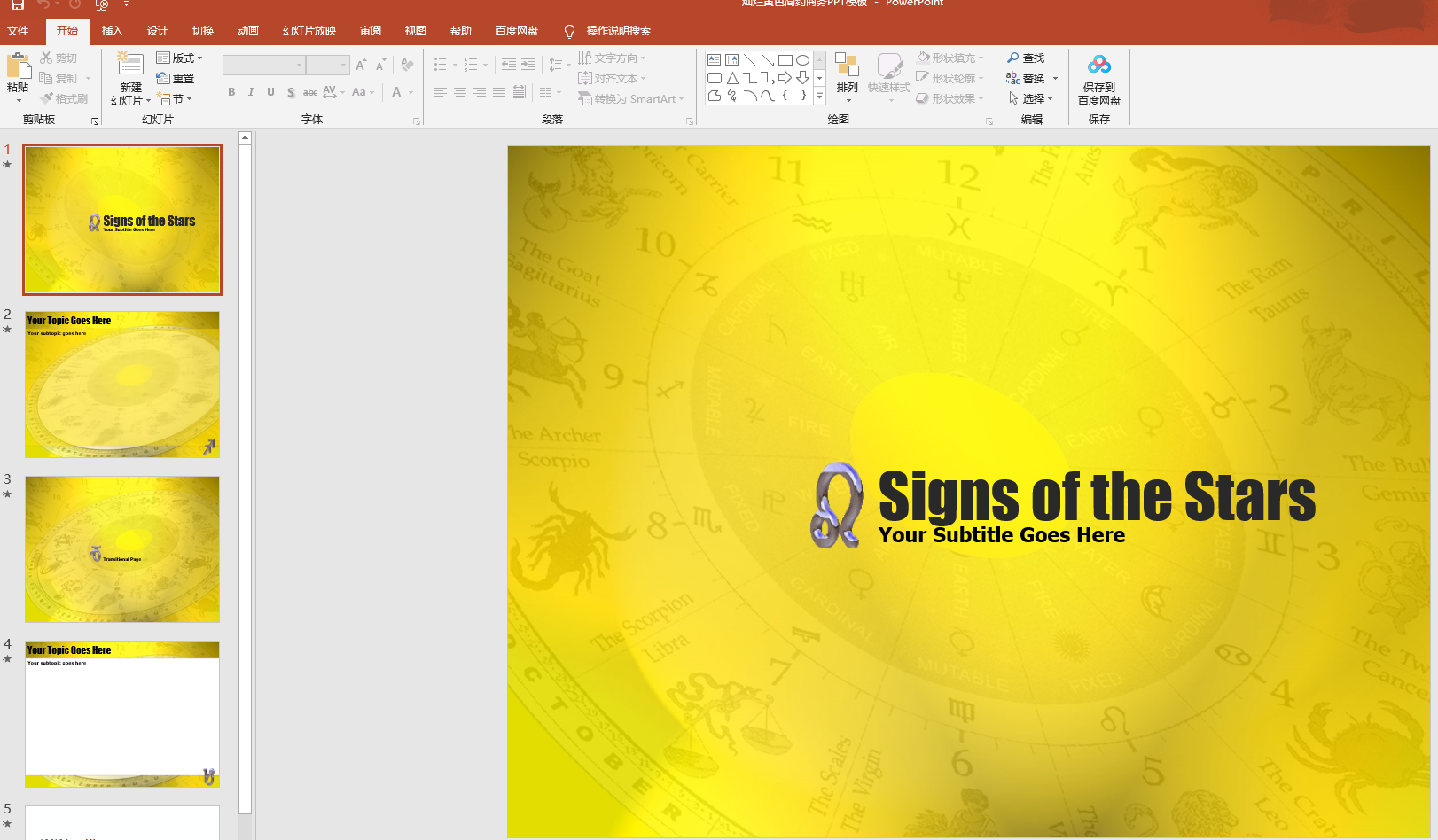Open the 字体 (Font) dialog launcher
Image resolution: width=1438 pixels, height=840 pixels.
click(x=417, y=121)
